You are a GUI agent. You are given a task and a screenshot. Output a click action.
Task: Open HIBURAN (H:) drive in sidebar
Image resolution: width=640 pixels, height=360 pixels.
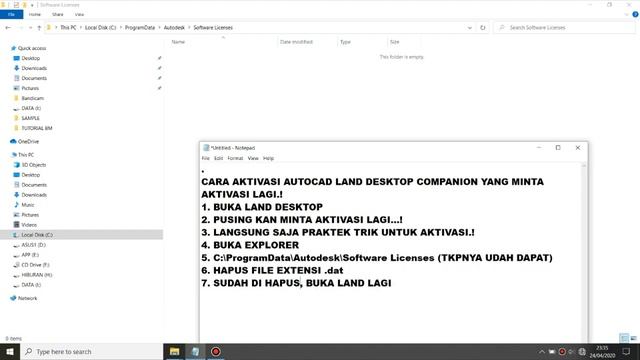click(36, 275)
